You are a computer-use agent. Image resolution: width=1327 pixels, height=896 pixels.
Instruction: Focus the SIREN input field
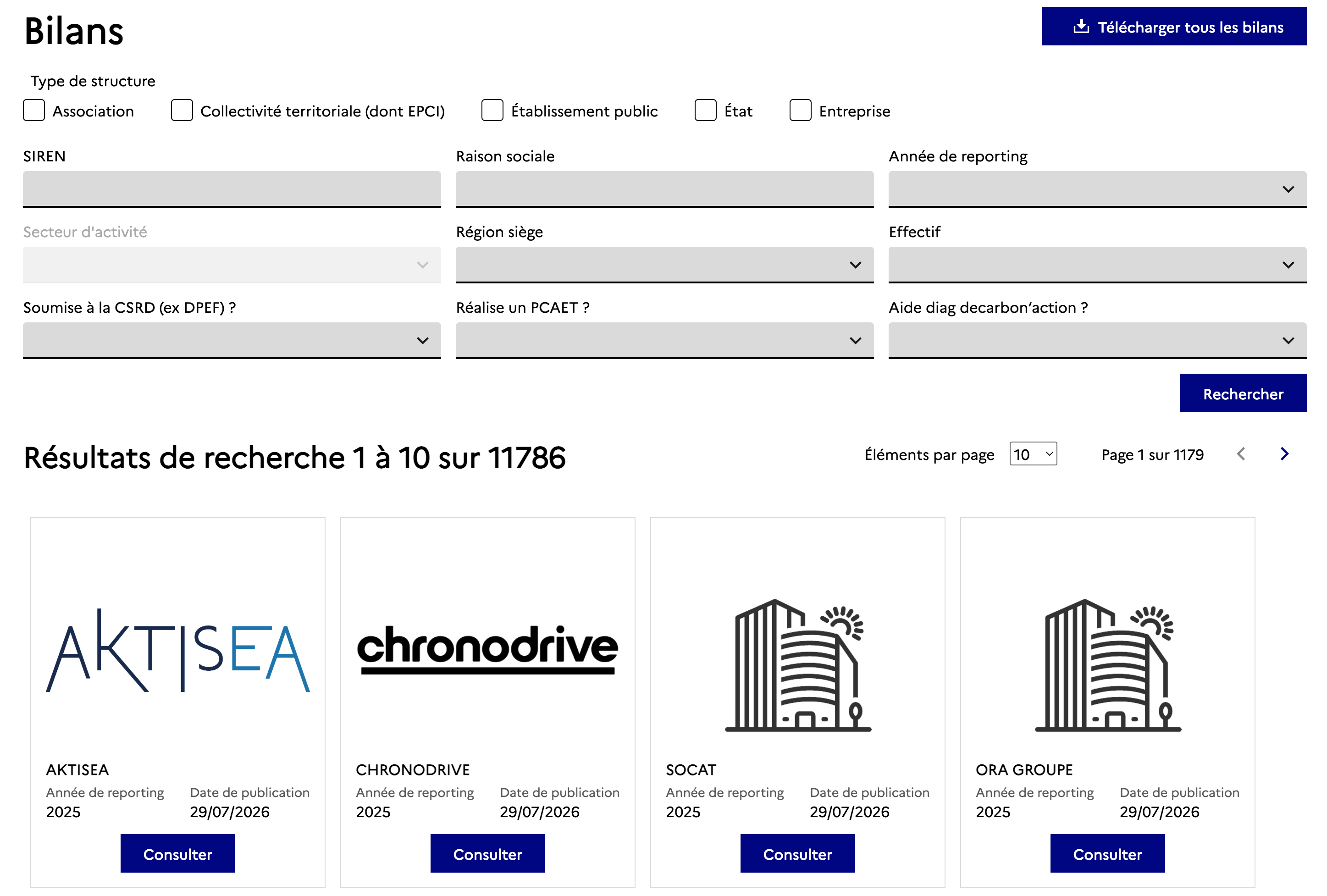tap(232, 189)
